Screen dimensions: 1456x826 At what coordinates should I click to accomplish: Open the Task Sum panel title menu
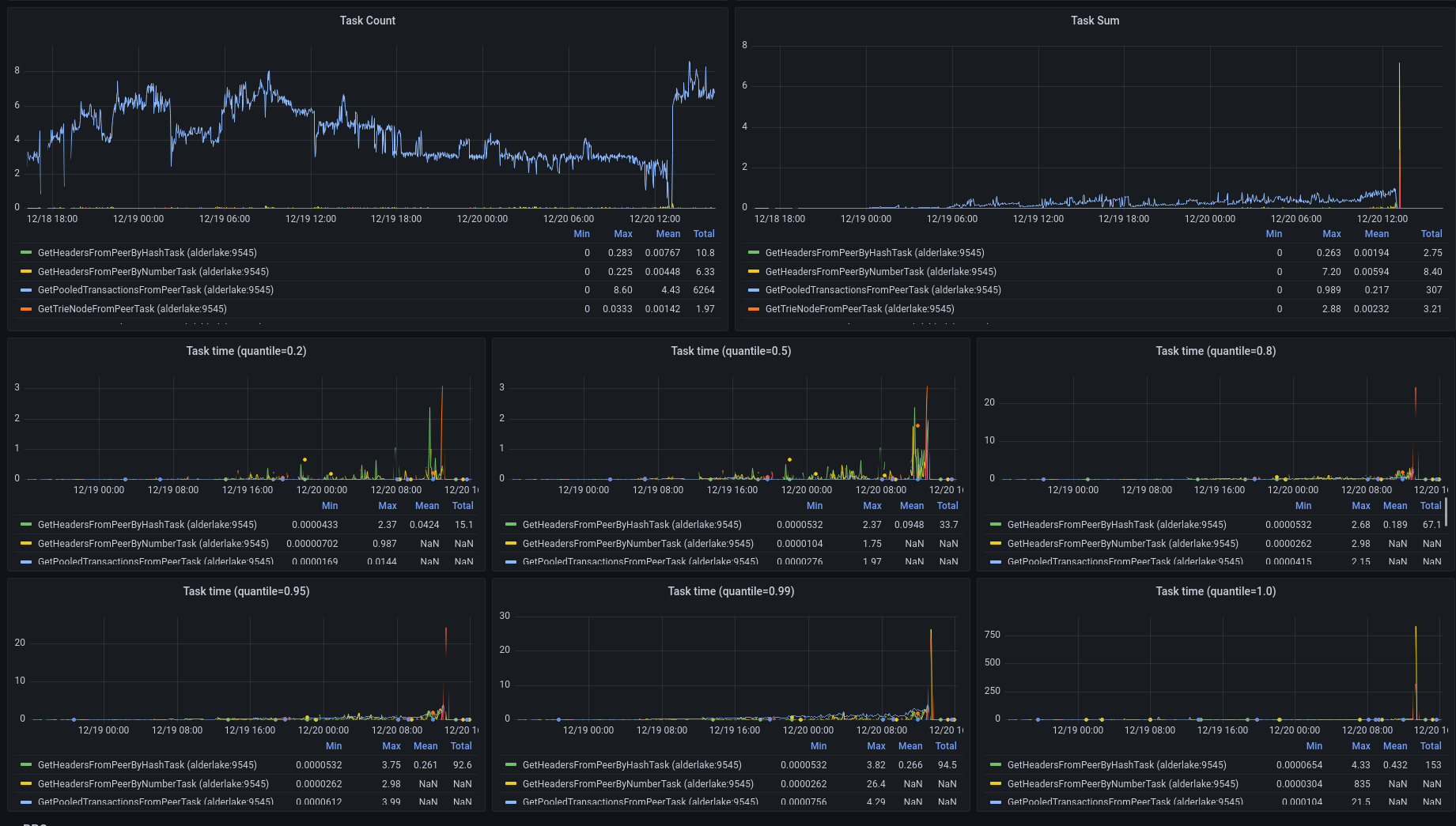[x=1095, y=21]
